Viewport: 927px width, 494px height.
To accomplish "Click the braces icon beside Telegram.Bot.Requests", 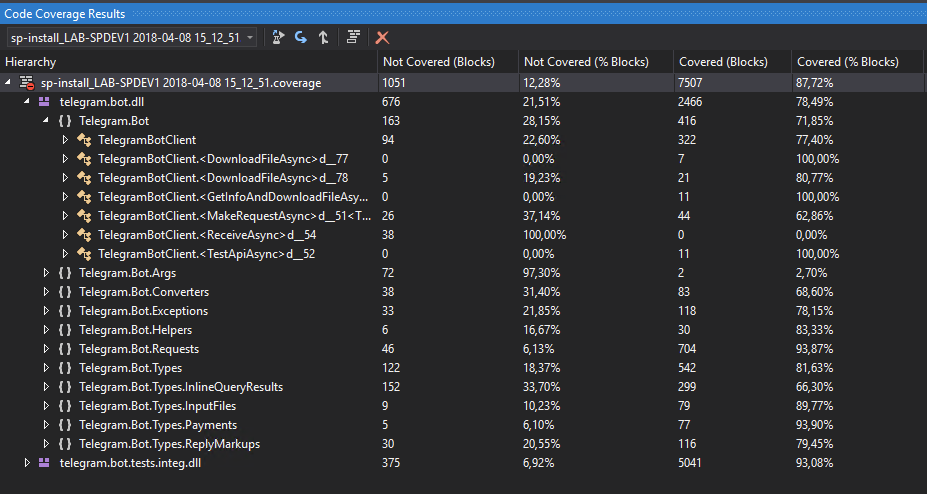I will click(65, 349).
